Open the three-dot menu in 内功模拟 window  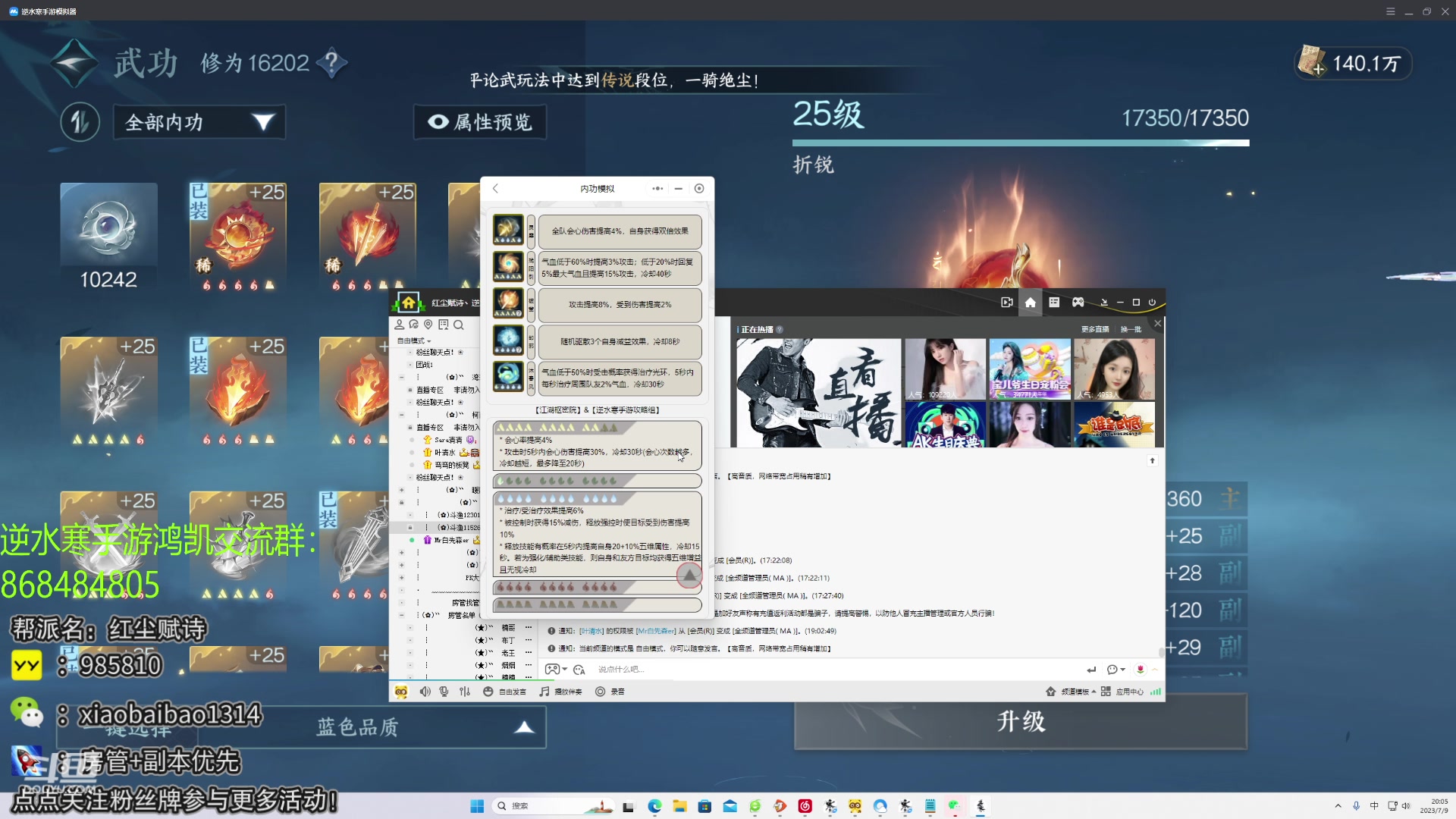click(657, 189)
